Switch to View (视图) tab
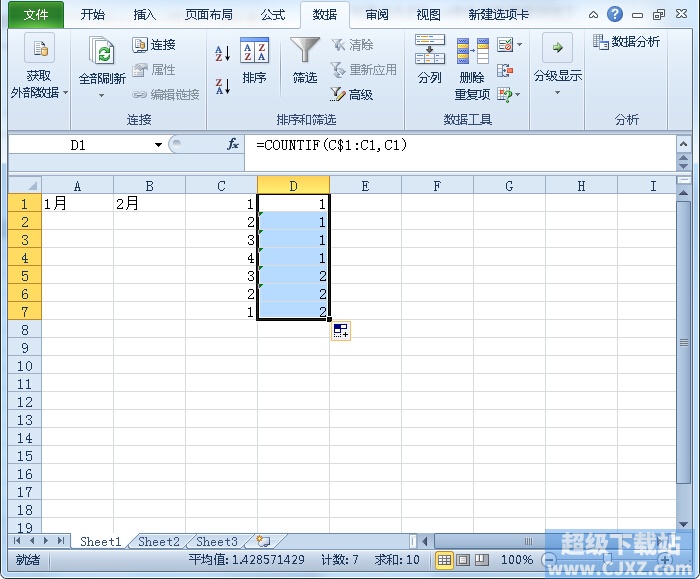The image size is (700, 579). (429, 15)
